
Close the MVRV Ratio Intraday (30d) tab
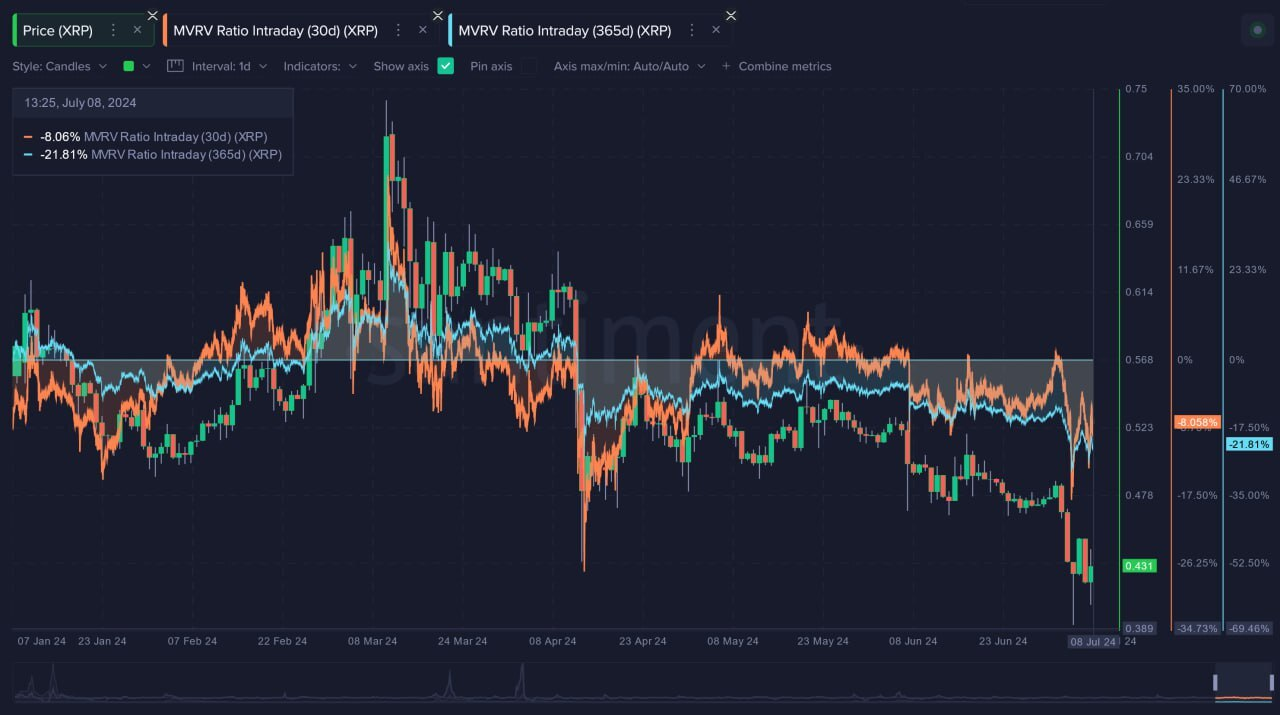422,30
